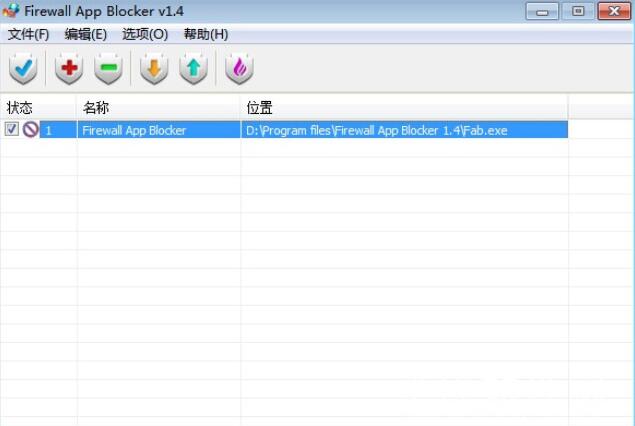Viewport: 635px width, 426px height.
Task: Click the green minus remove application icon
Action: coord(108,68)
